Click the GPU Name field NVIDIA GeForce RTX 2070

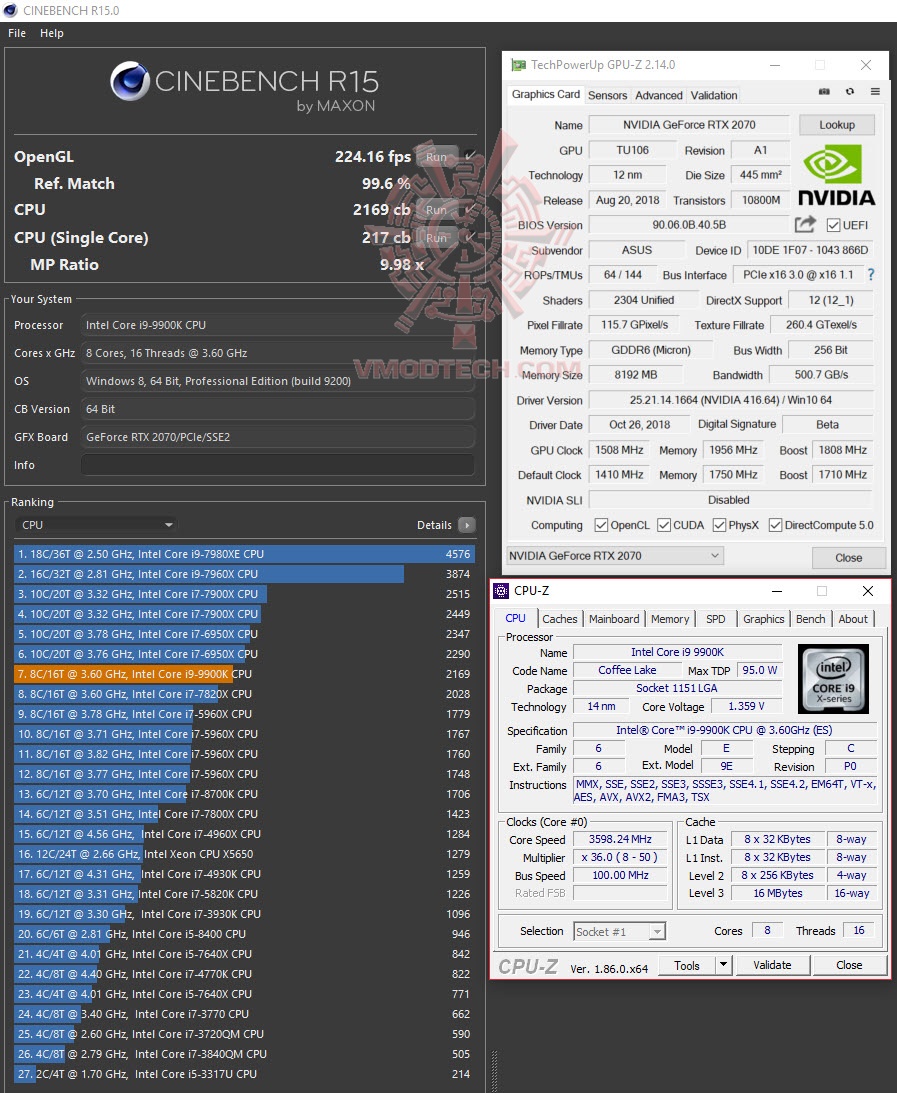[689, 125]
